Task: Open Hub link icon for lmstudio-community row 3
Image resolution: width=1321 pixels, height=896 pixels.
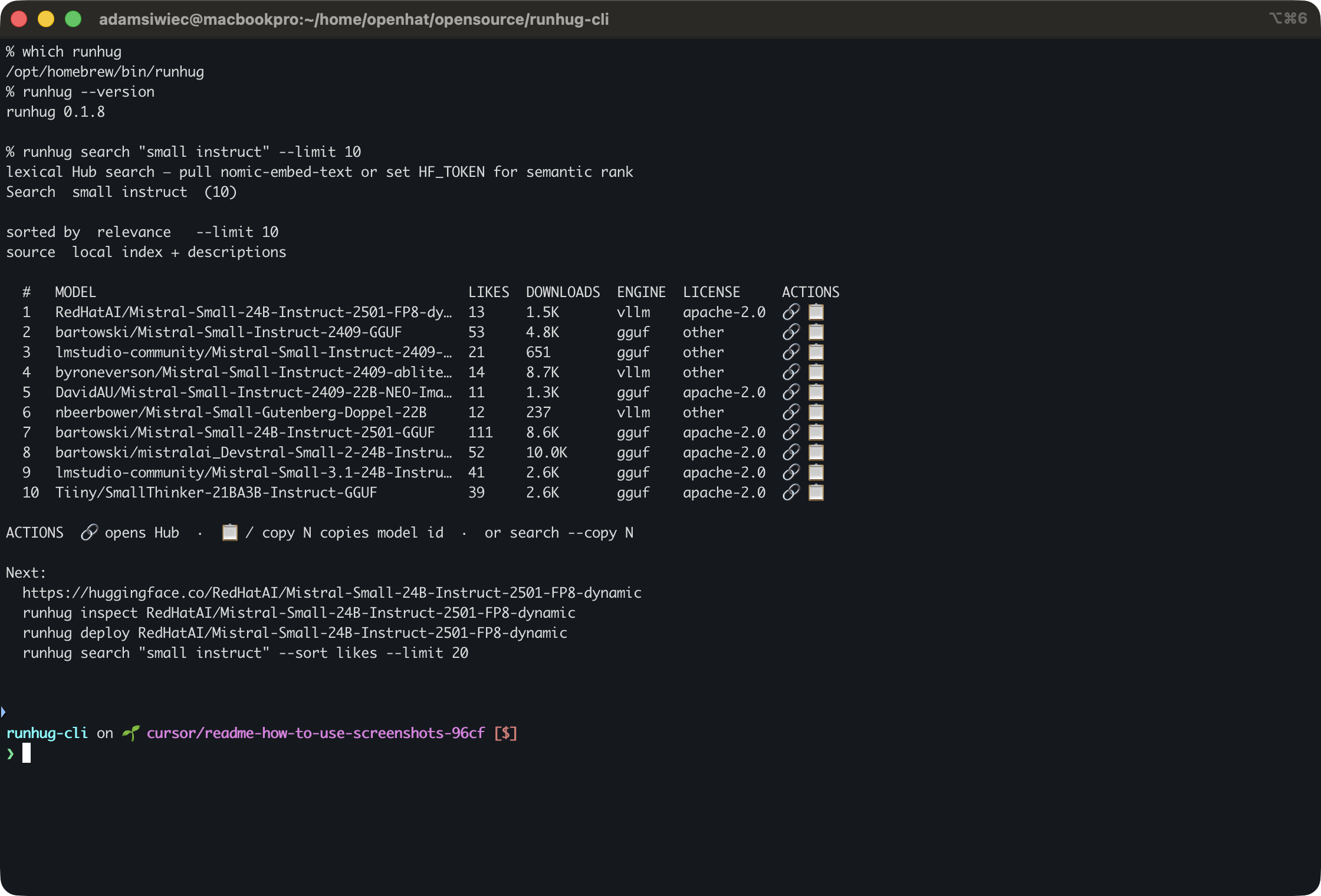Action: pos(791,352)
